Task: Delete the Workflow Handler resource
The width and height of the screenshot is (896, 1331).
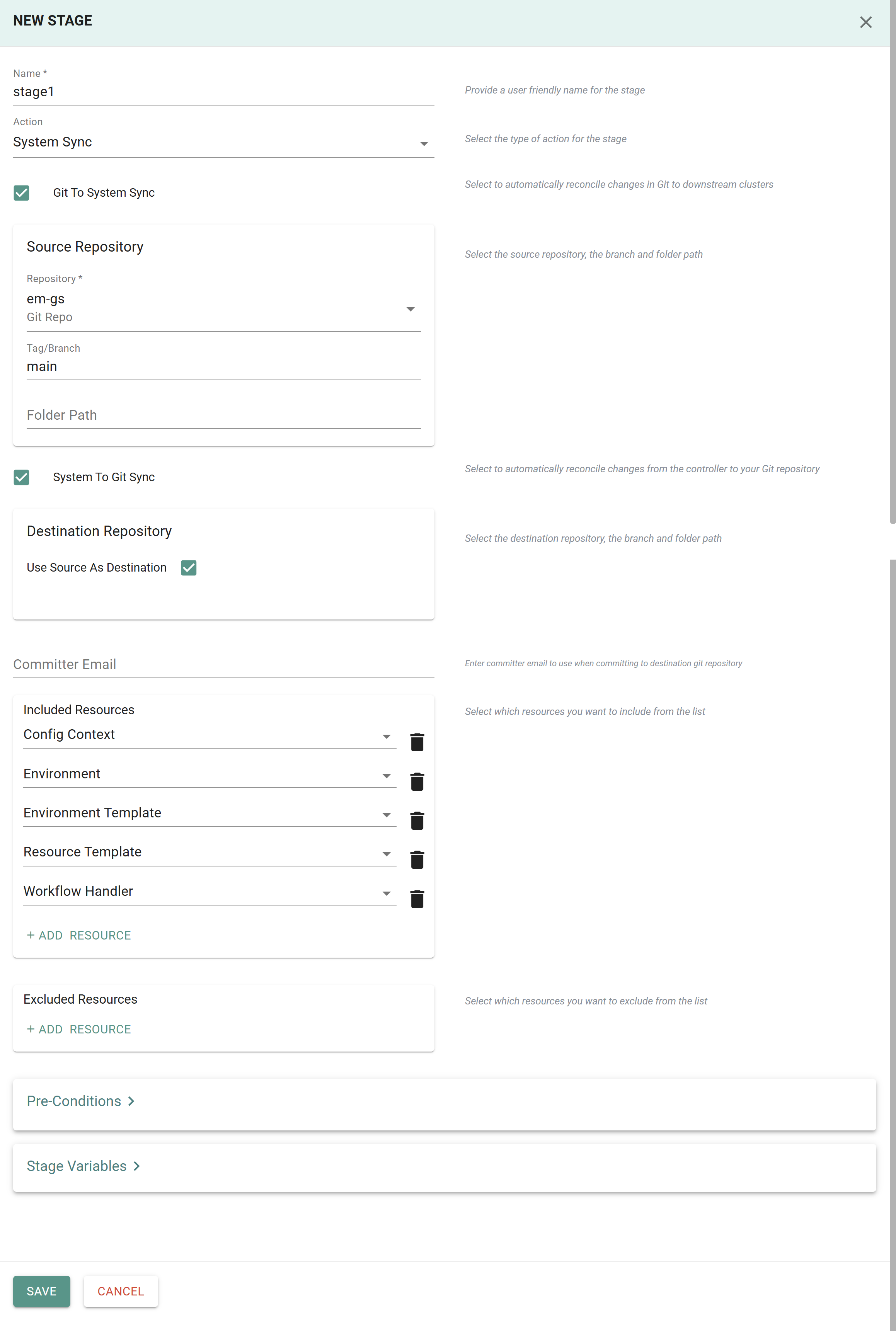Action: (417, 899)
